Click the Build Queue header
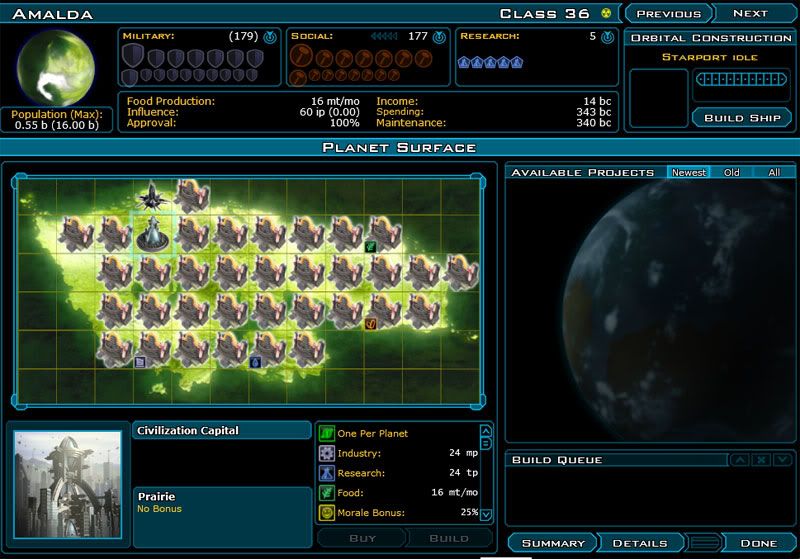This screenshot has height=559, width=800. 557,460
